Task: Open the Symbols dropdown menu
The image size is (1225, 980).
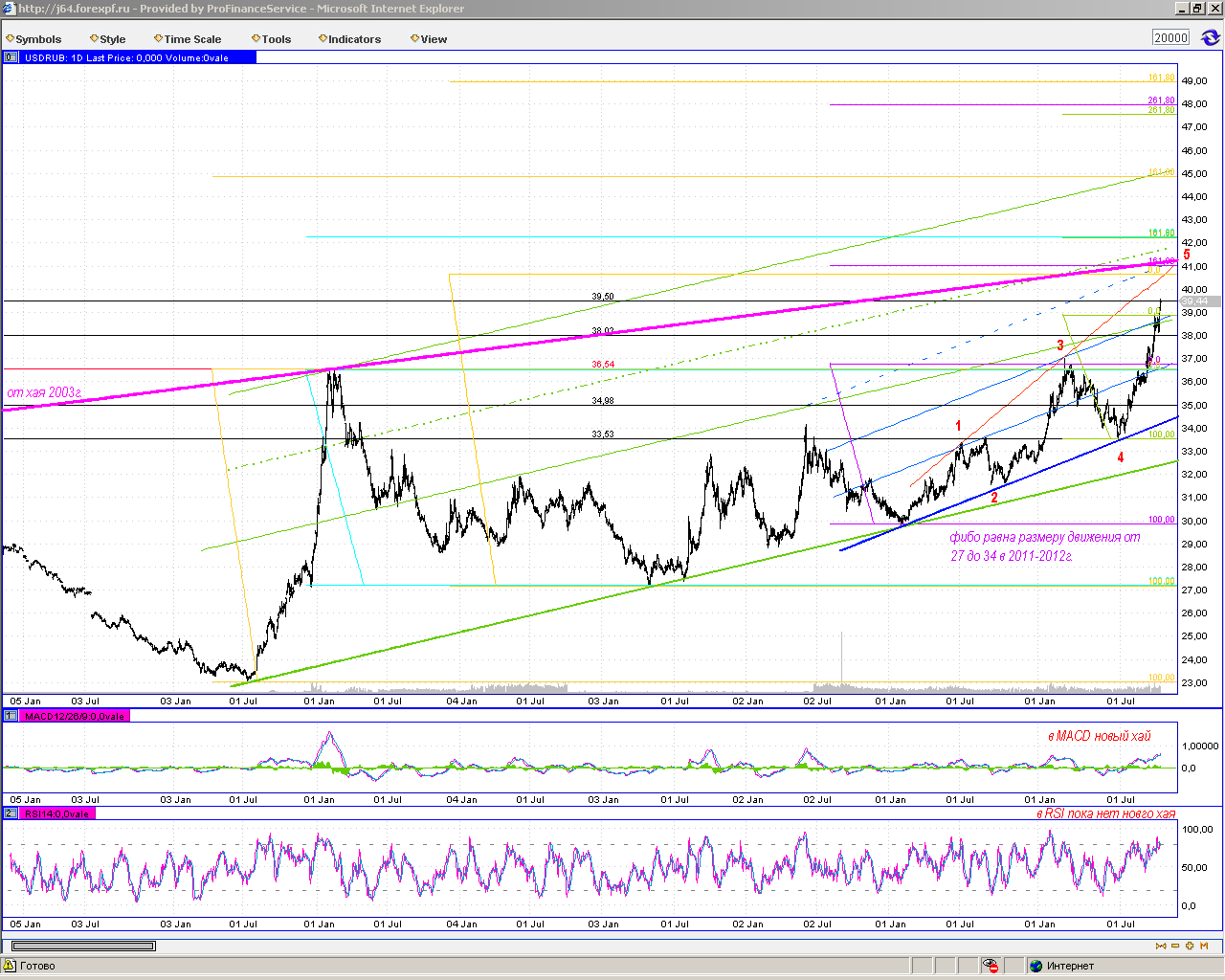Action: click(x=33, y=39)
